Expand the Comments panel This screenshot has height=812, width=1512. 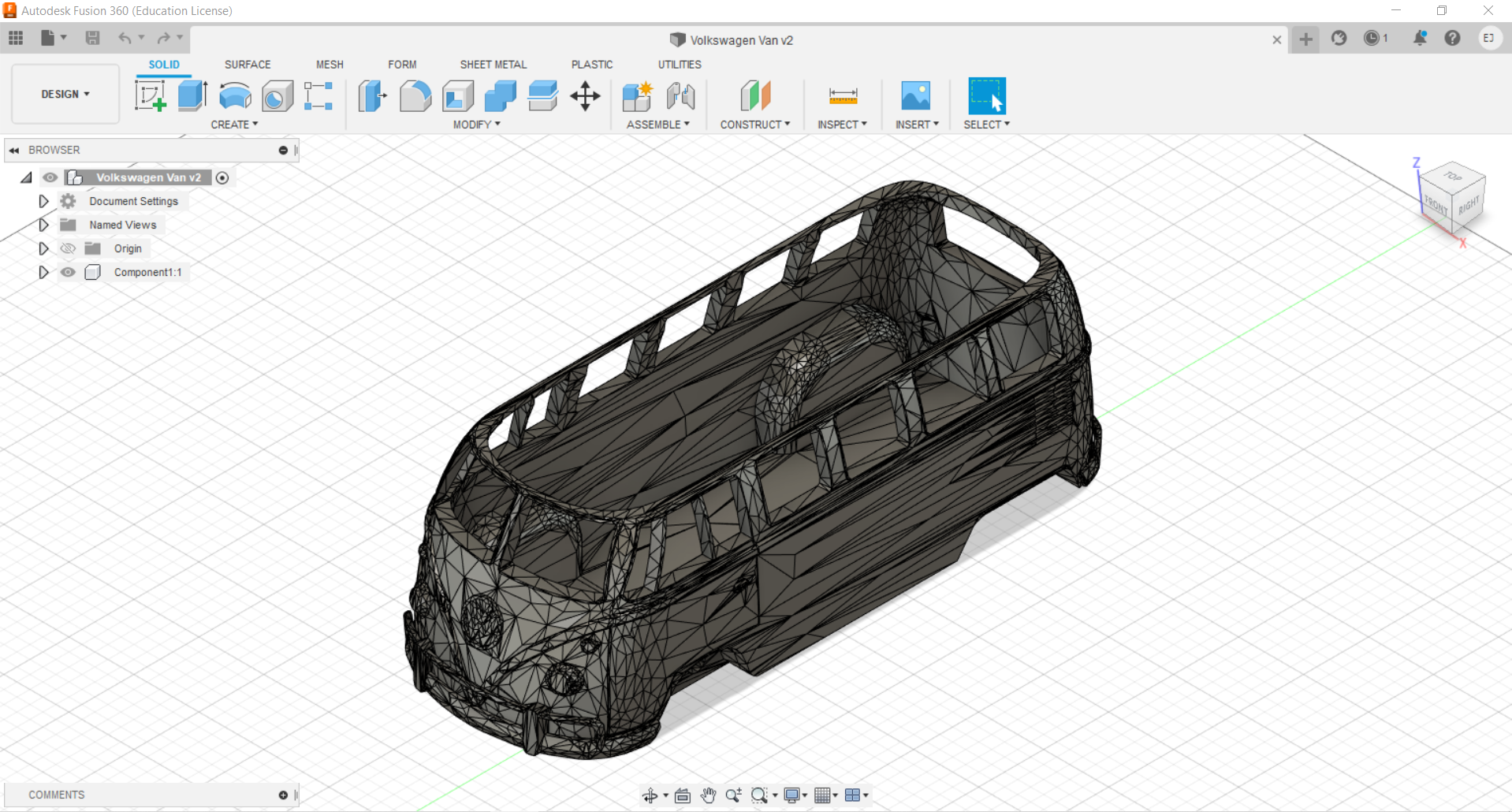click(x=283, y=795)
